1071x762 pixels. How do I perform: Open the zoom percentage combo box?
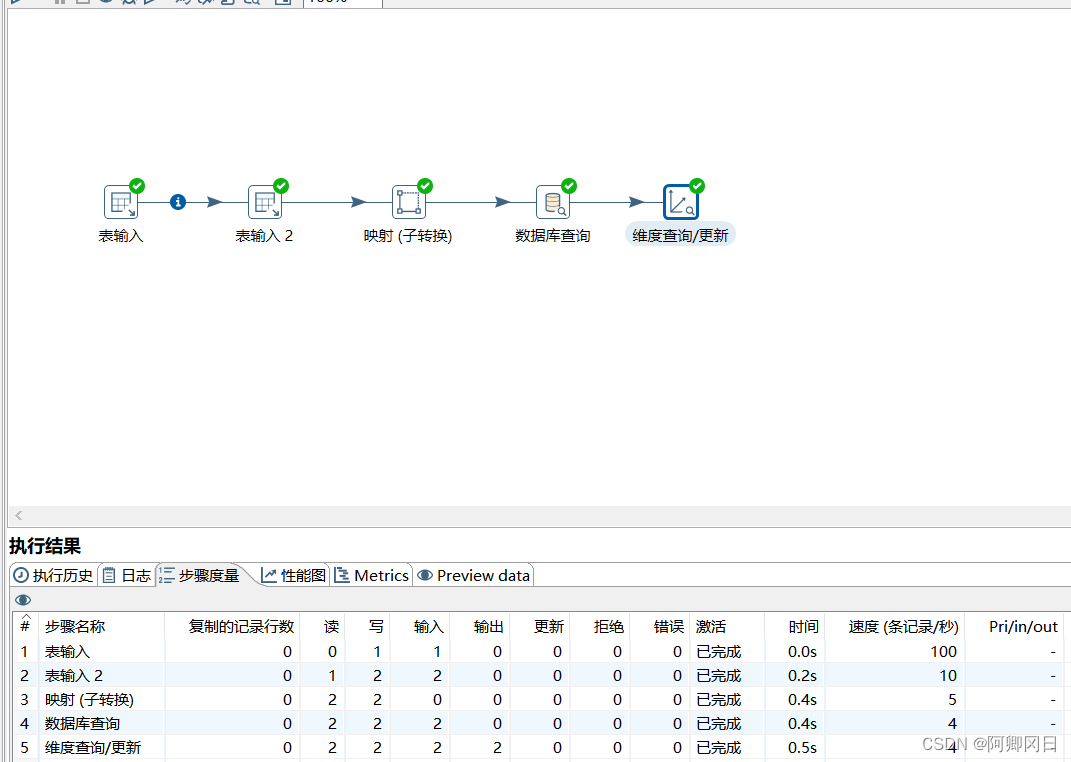pos(340,2)
